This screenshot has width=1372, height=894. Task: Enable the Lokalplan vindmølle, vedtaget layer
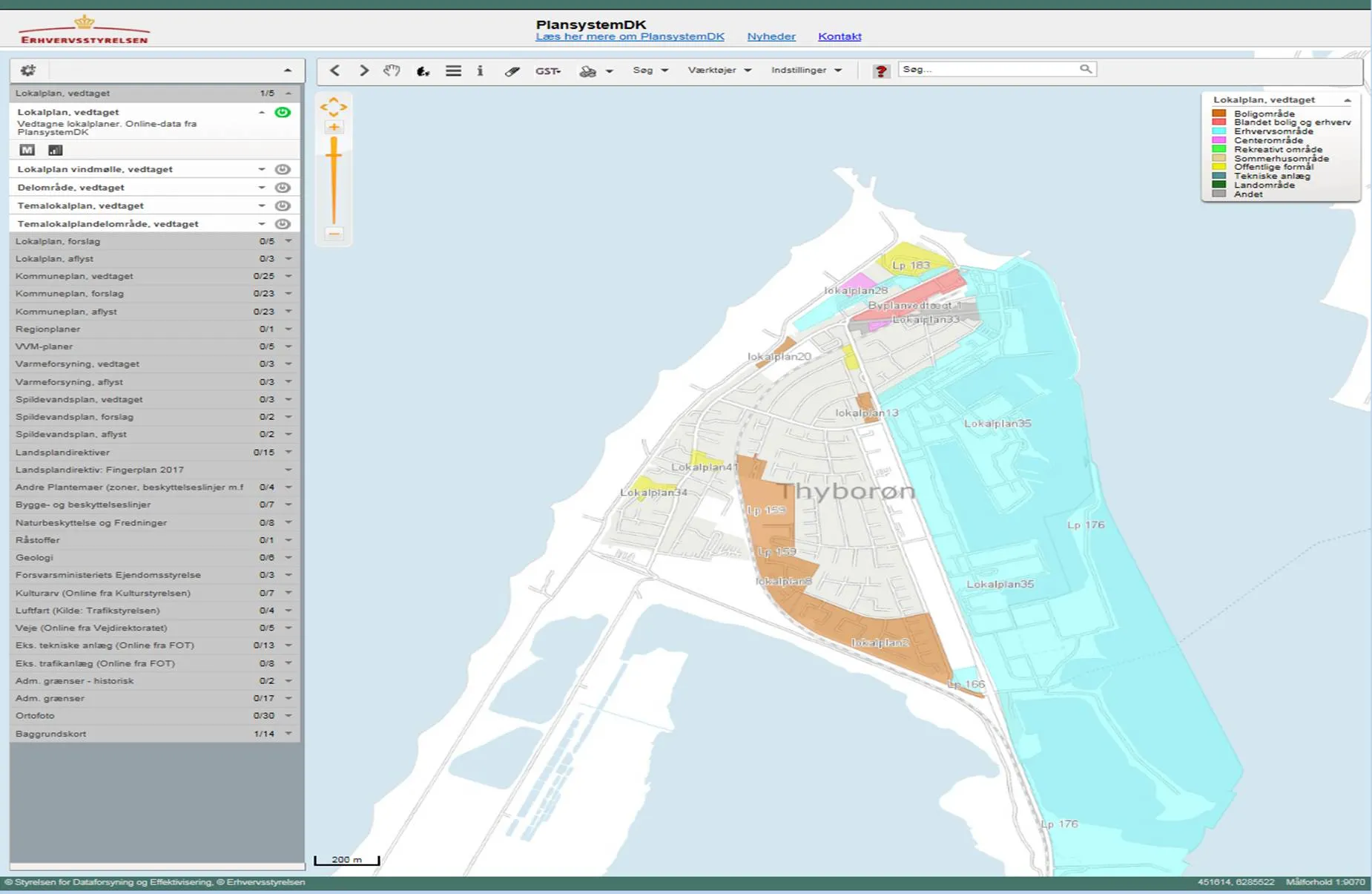(x=283, y=169)
